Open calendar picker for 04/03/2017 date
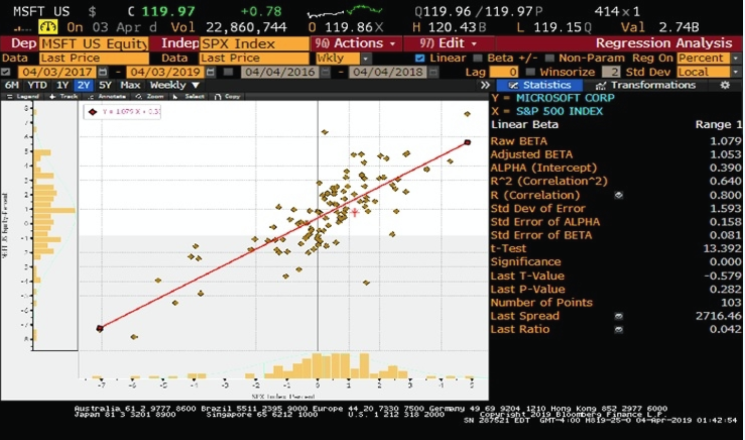 tap(103, 72)
